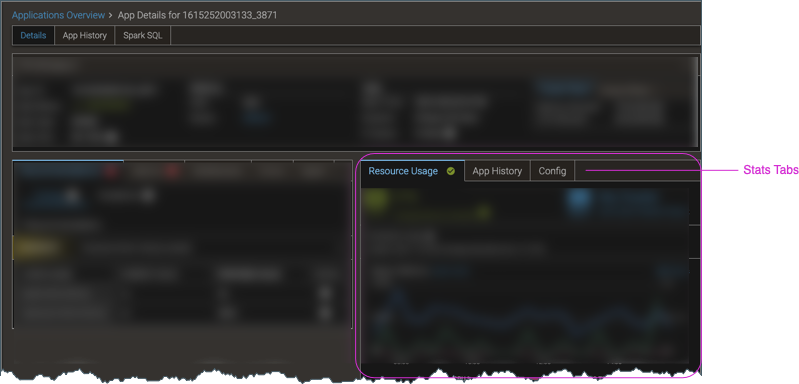Screen dimensions: 799x384
Task: Select the Details tab
Action: (33, 36)
